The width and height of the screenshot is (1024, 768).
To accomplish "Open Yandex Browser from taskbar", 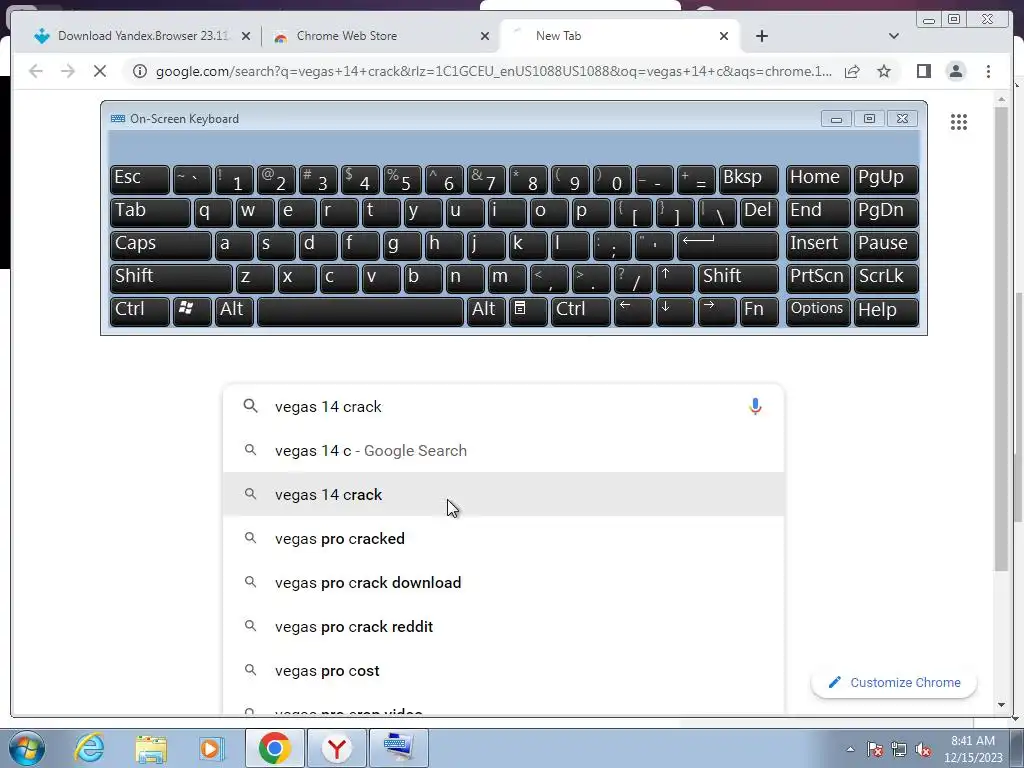I will click(336, 748).
